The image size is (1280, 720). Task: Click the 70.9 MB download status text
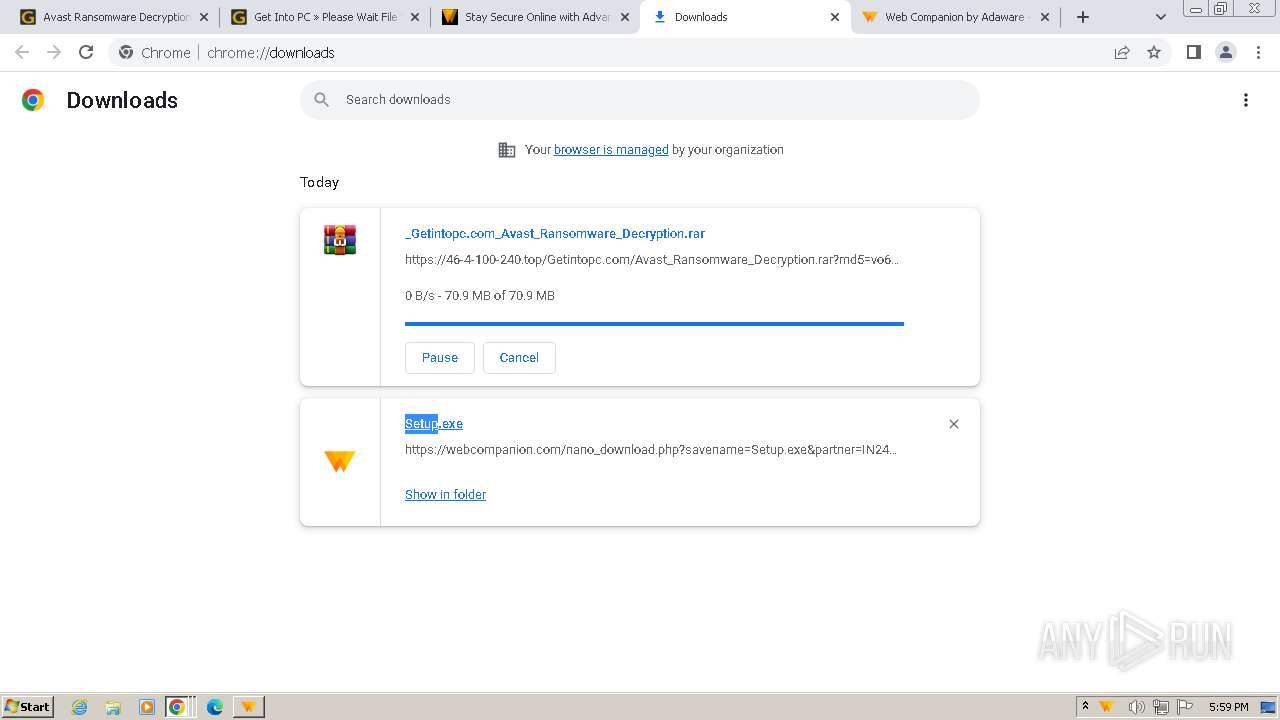pos(480,296)
